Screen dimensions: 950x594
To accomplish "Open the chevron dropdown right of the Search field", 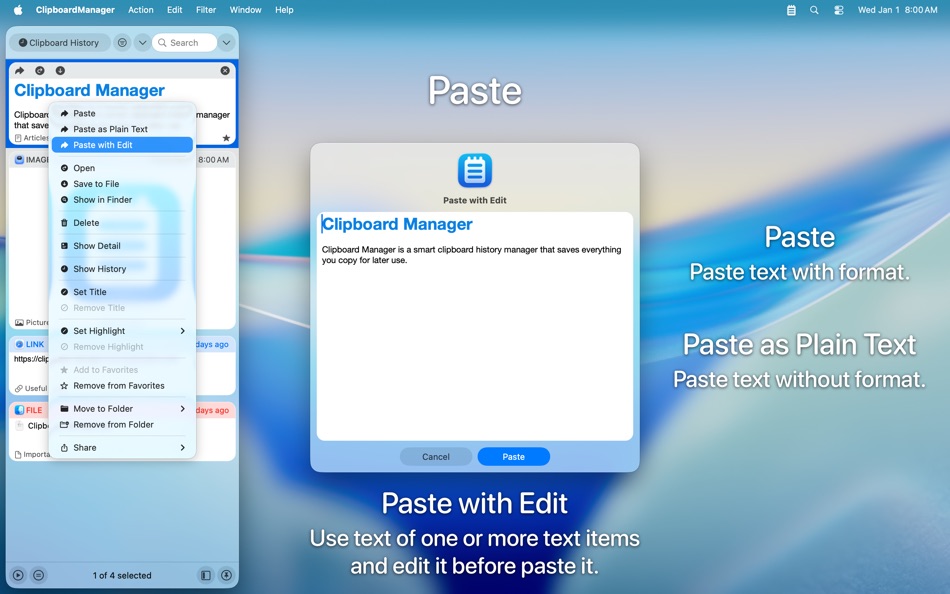I will click(x=225, y=42).
